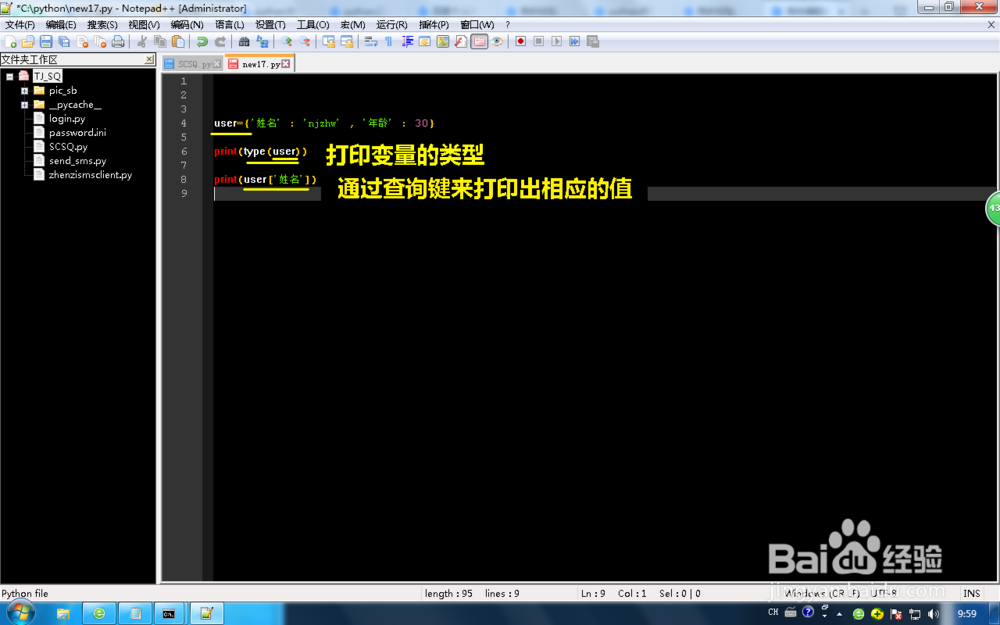1000x625 pixels.
Task: Collapse the pic_sb folder node
Action: pos(24,90)
